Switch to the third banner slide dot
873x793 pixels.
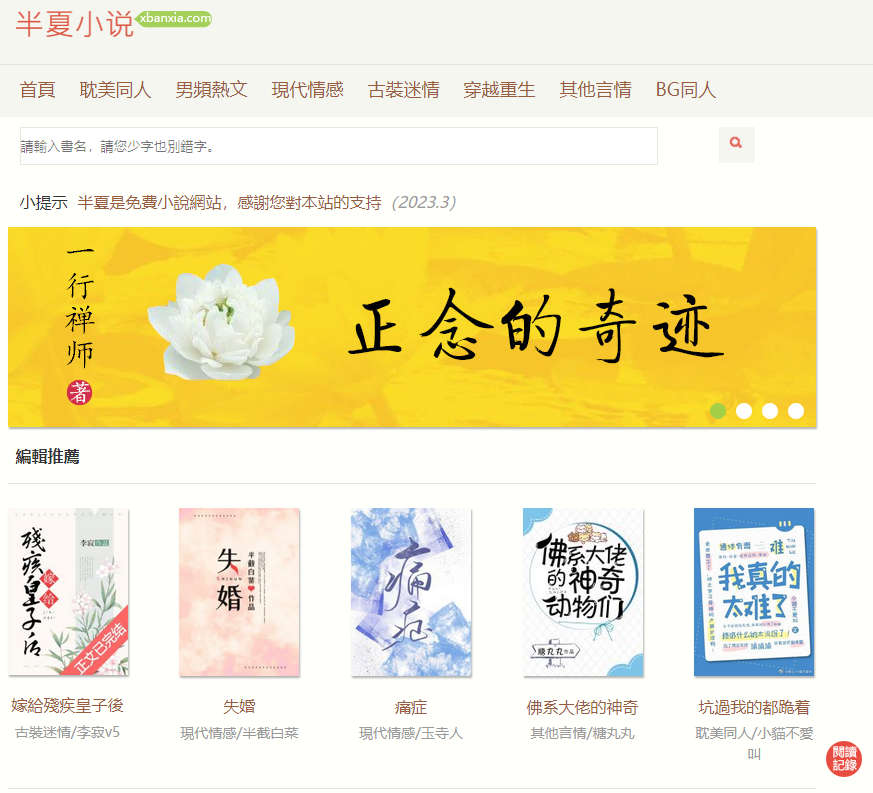770,411
